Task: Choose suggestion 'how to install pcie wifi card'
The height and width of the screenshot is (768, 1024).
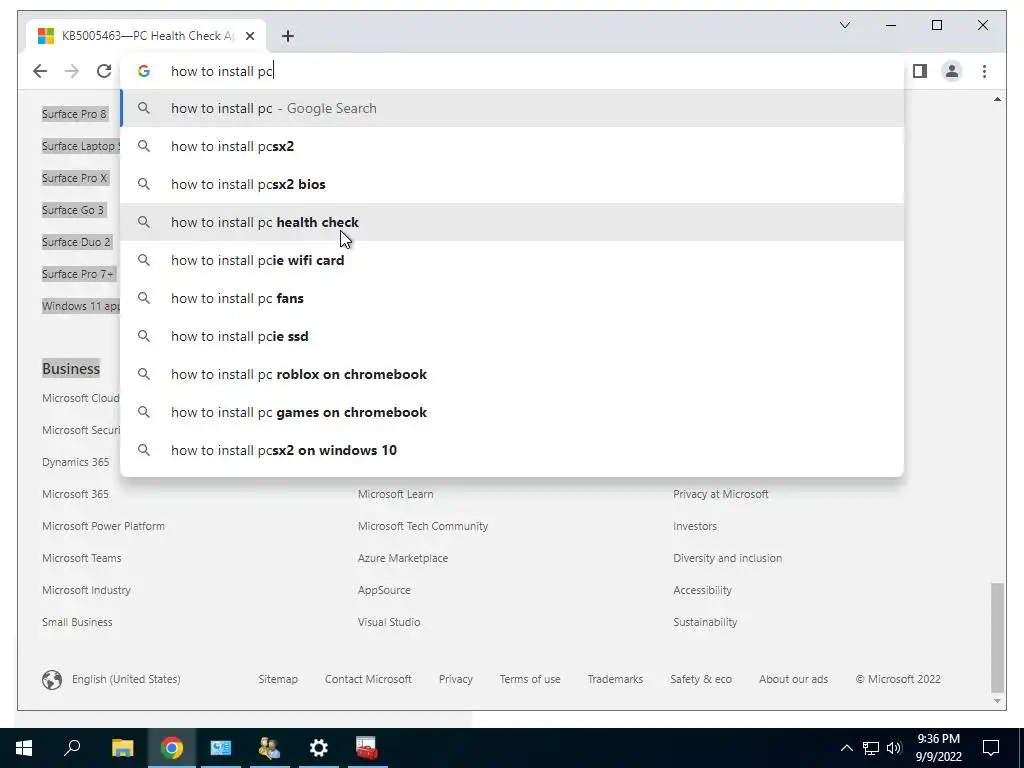Action: pos(513,260)
